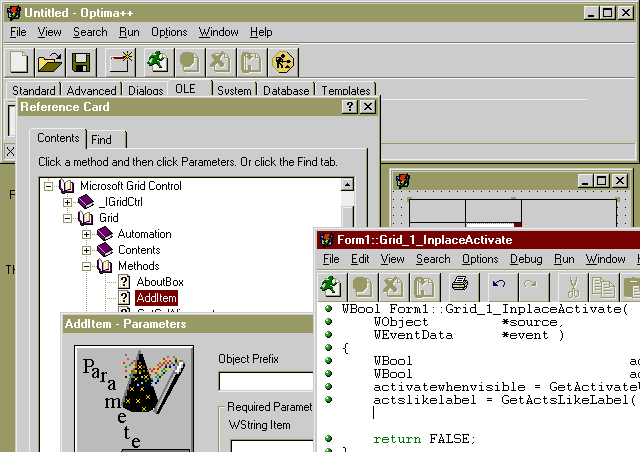Switch to the Database component palette tab

click(286, 90)
